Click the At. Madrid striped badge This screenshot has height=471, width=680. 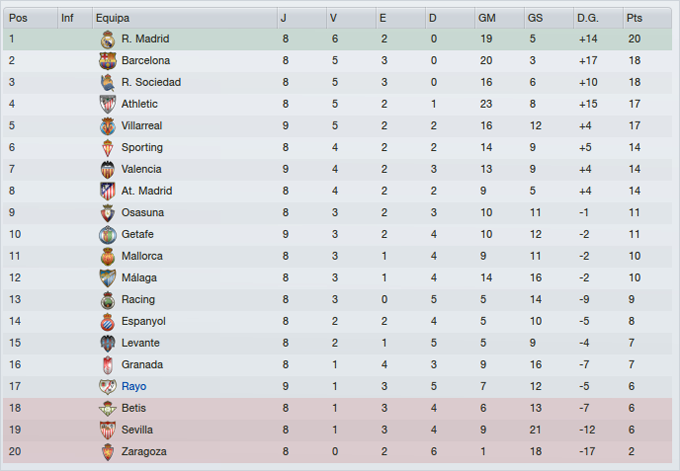point(108,191)
